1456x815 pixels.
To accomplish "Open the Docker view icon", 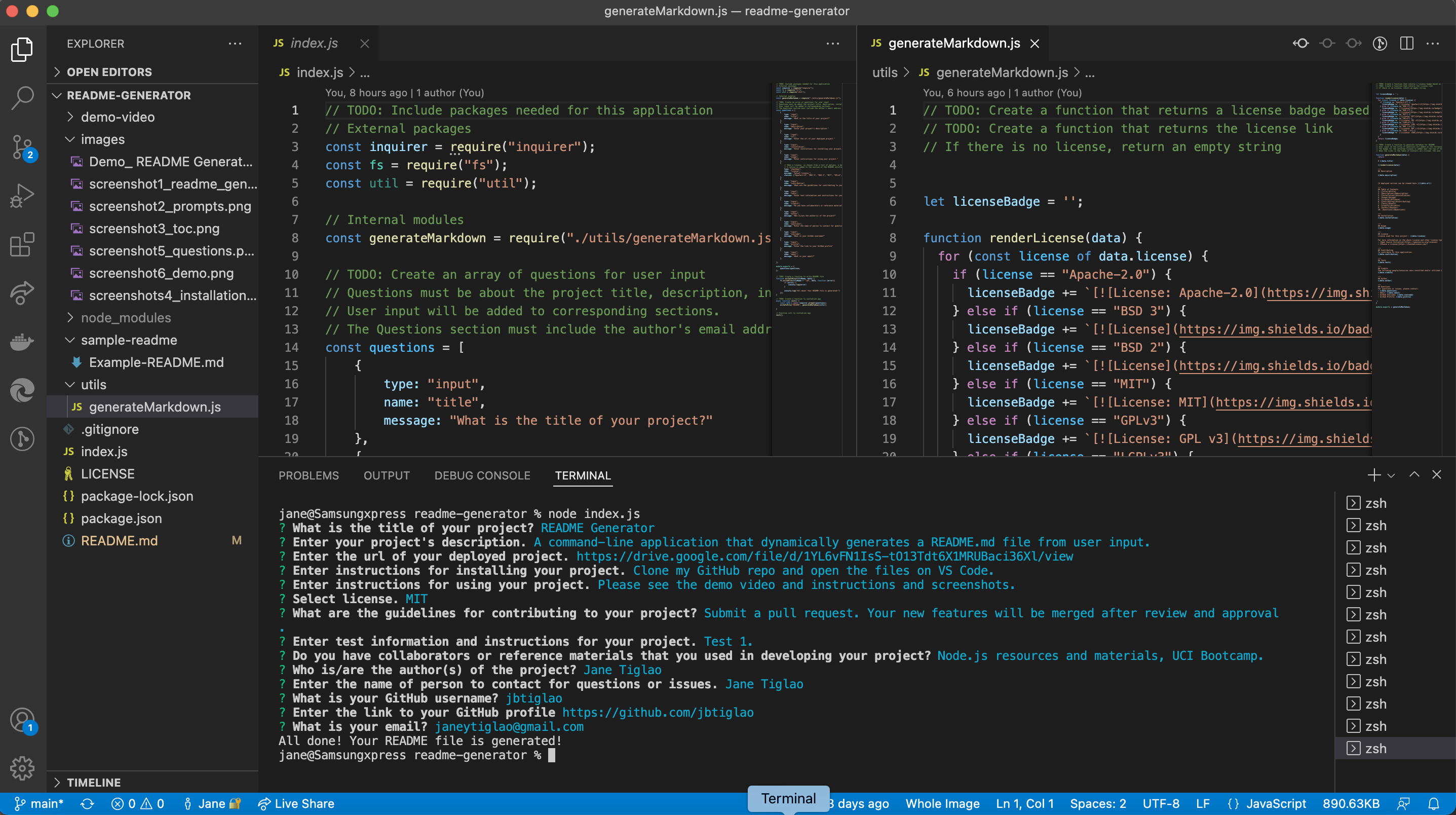I will click(x=22, y=342).
